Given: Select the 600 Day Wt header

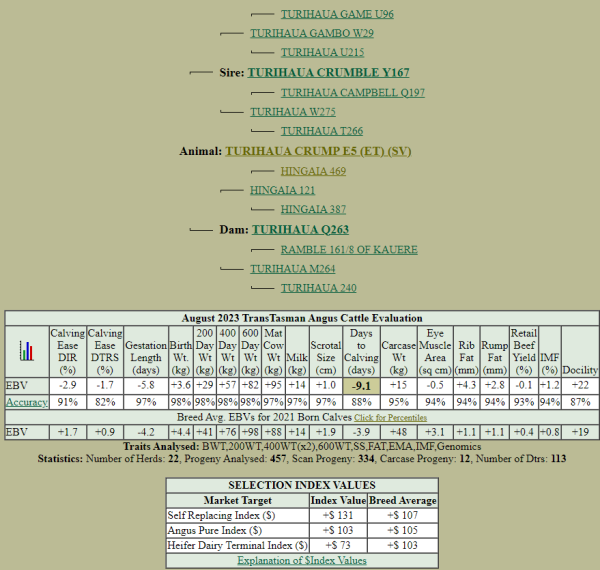Looking at the screenshot, I should tap(250, 352).
